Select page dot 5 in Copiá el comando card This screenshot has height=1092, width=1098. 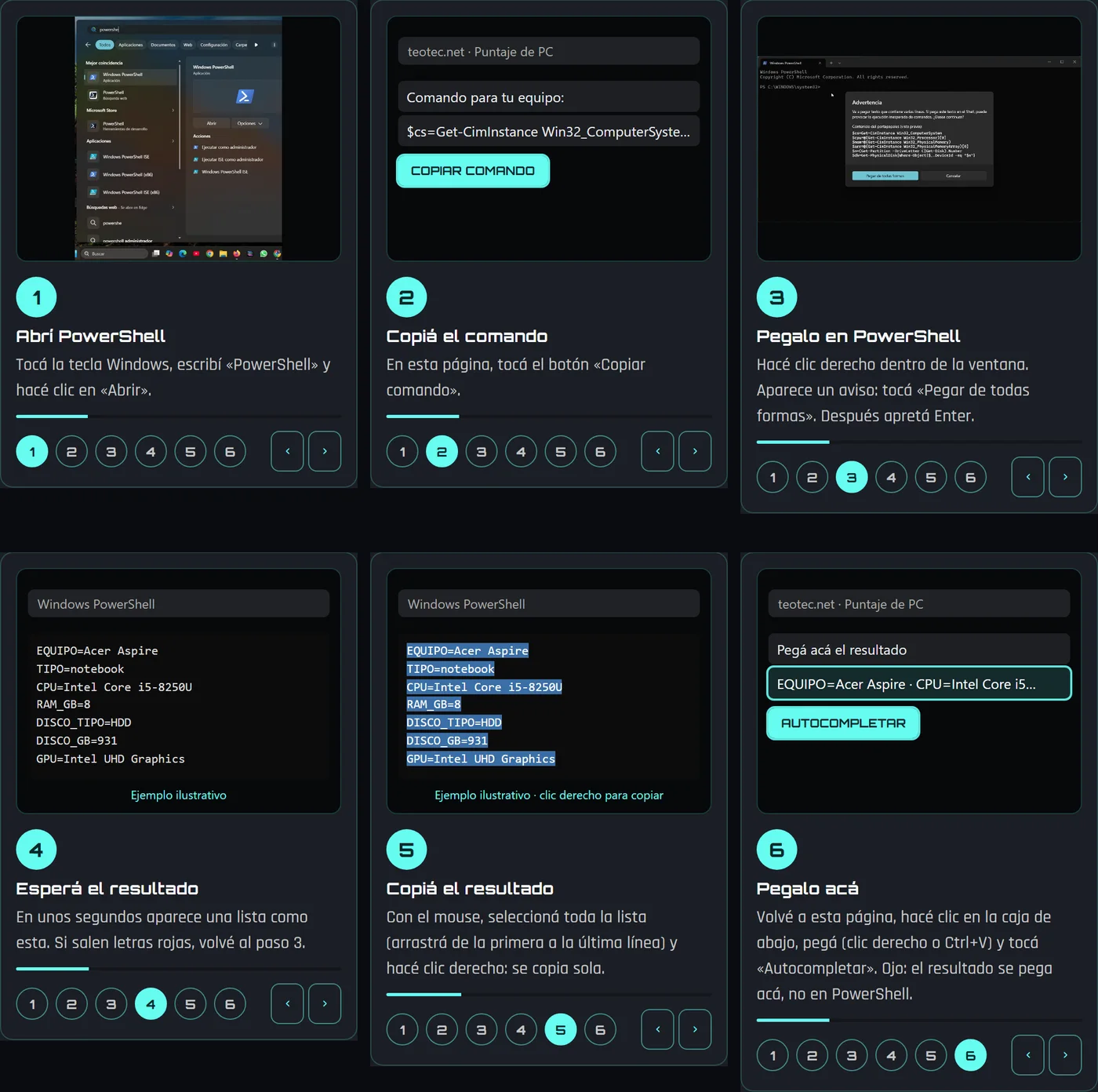point(561,452)
